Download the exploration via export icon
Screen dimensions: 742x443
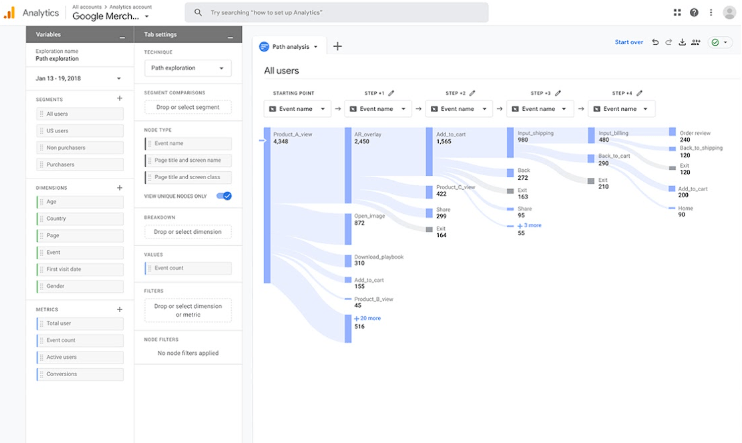(681, 43)
